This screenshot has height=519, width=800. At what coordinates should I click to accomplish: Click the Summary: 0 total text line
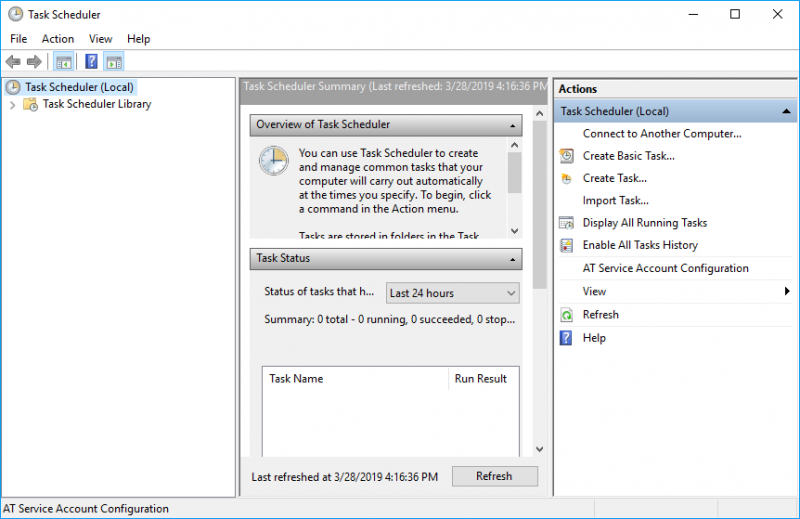389,319
